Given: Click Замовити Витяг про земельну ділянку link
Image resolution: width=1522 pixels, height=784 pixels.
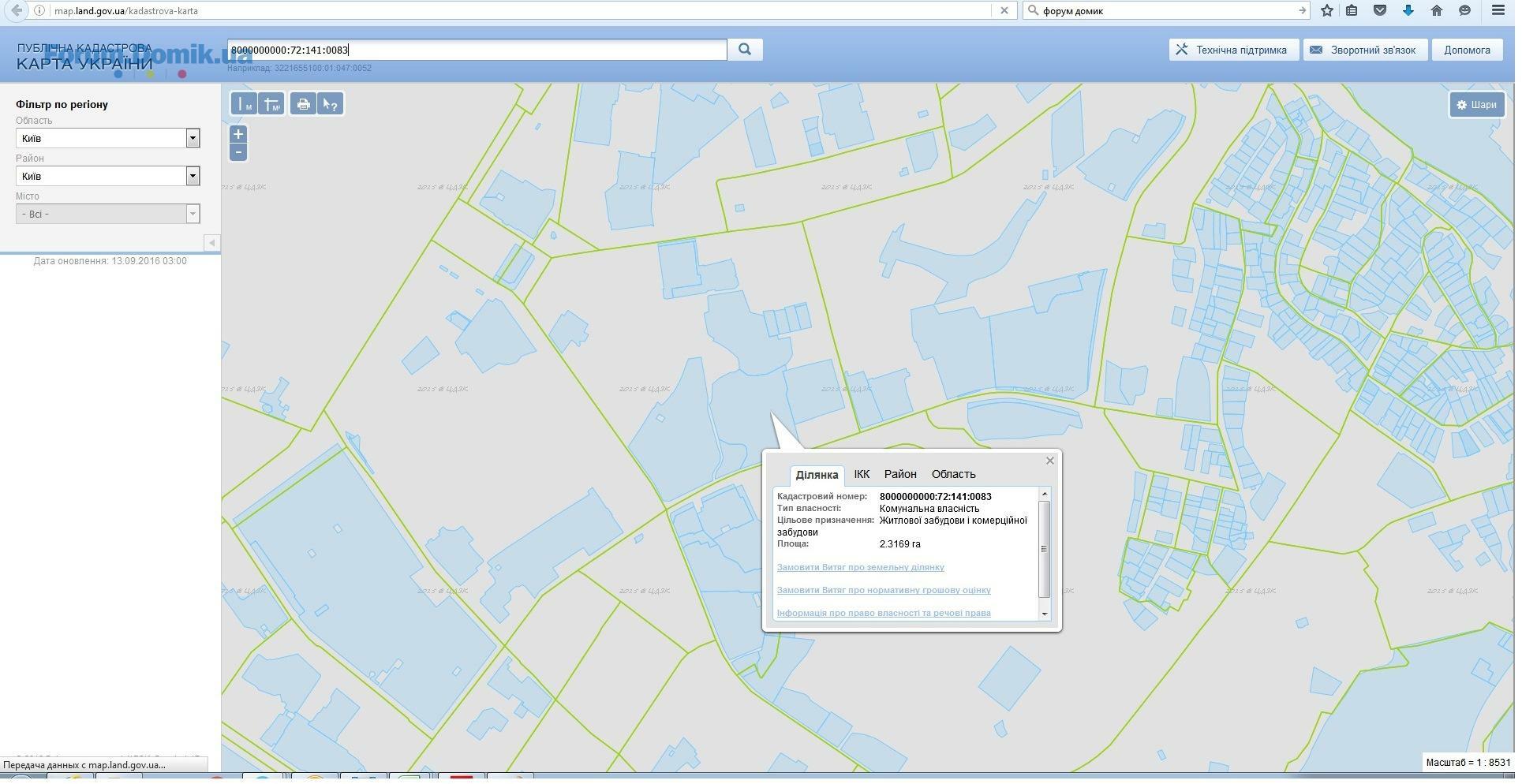Looking at the screenshot, I should point(860,567).
